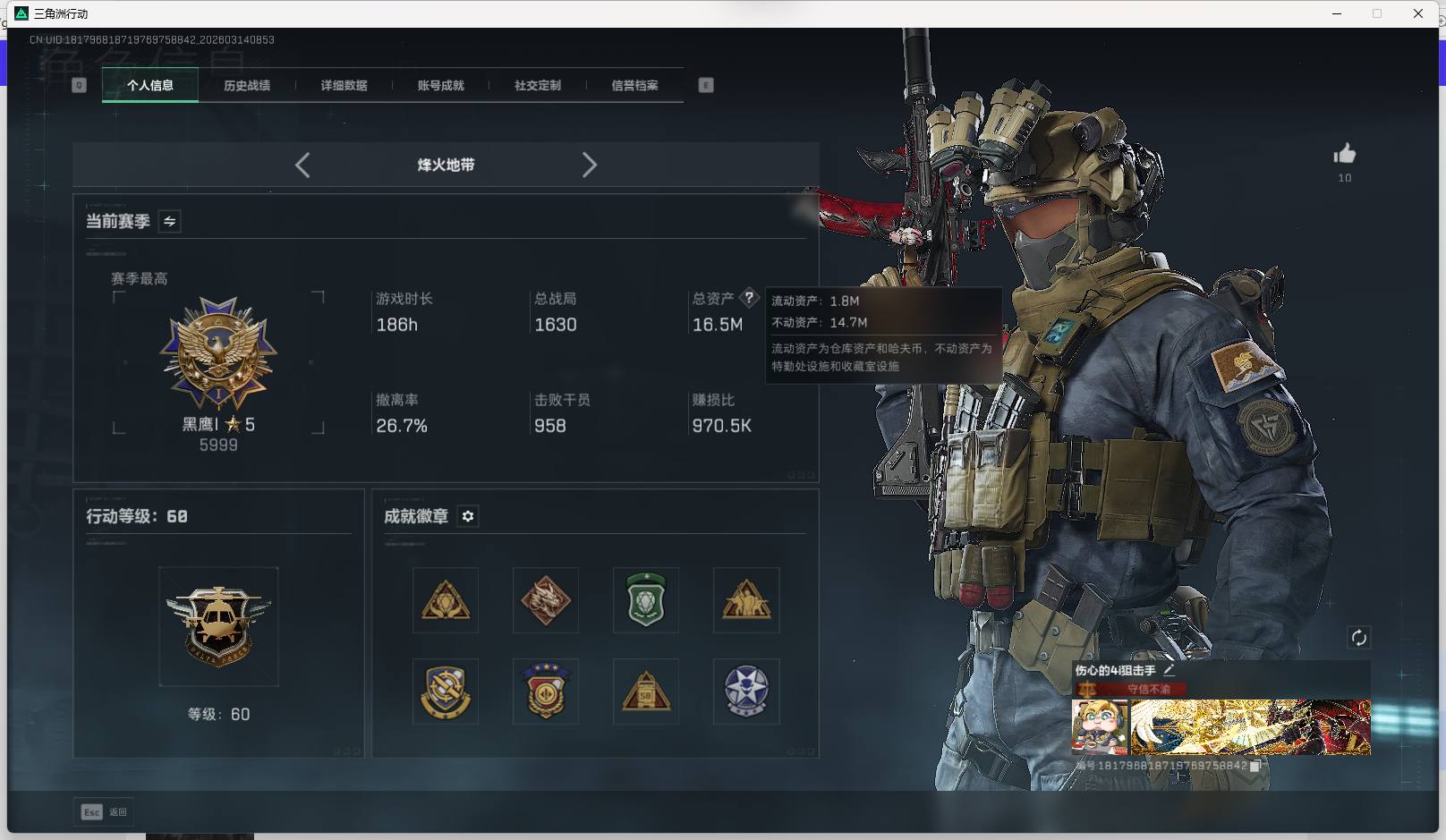This screenshot has height=840, width=1446.
Task: Like this profile with the thumbs-up
Action: (1344, 154)
